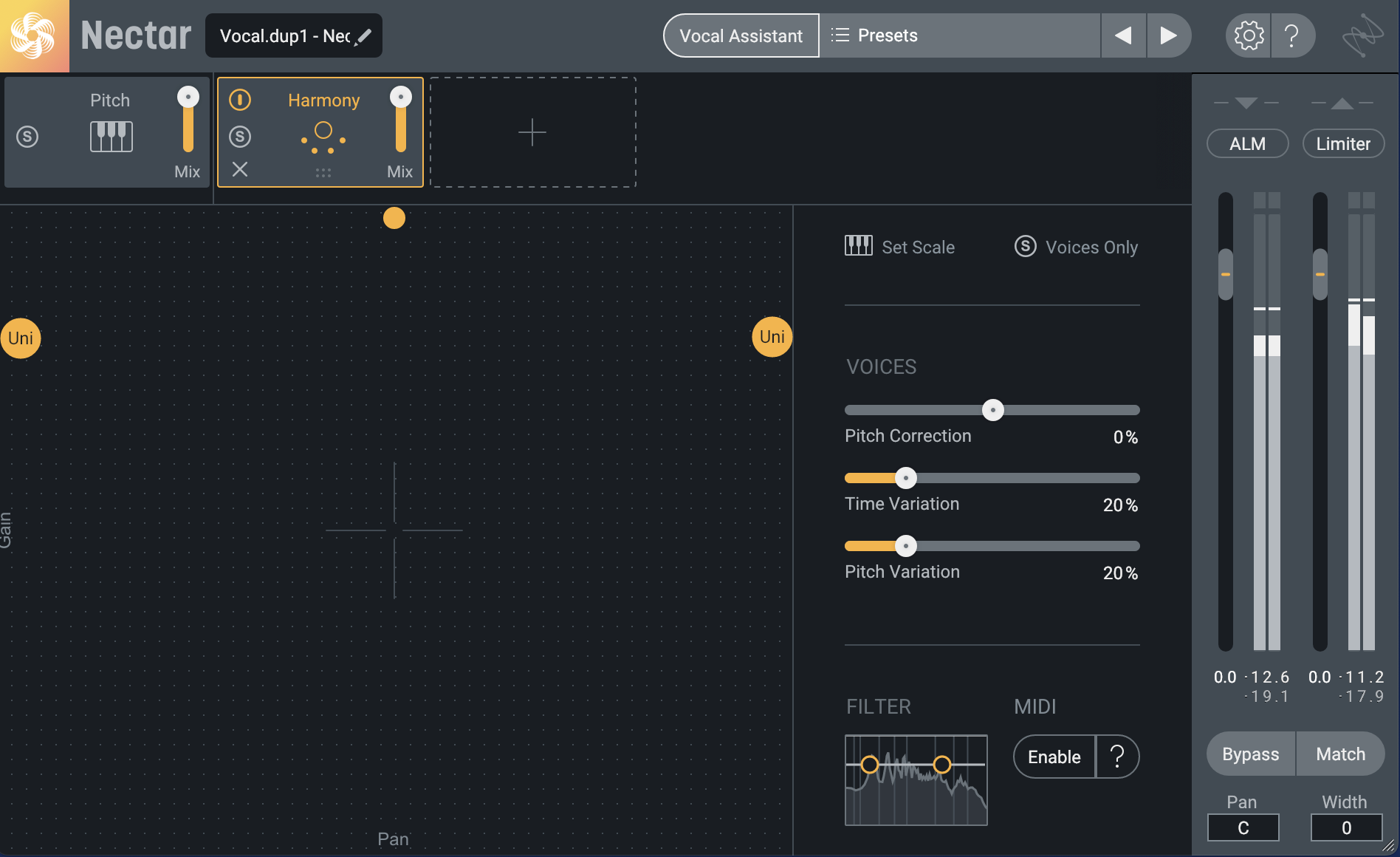Adjust the Pitch module Mix slider

pos(188,120)
